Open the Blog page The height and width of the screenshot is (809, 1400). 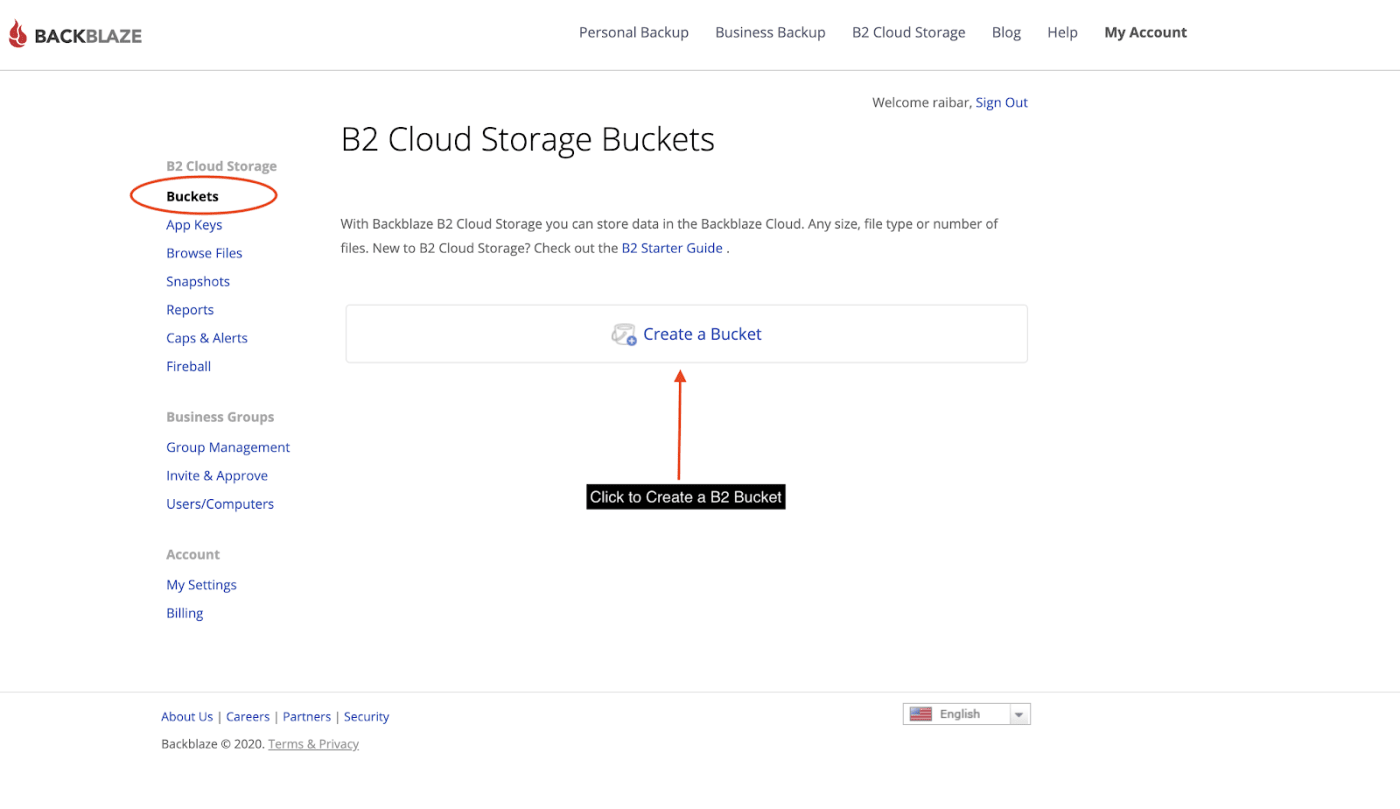pos(1006,32)
